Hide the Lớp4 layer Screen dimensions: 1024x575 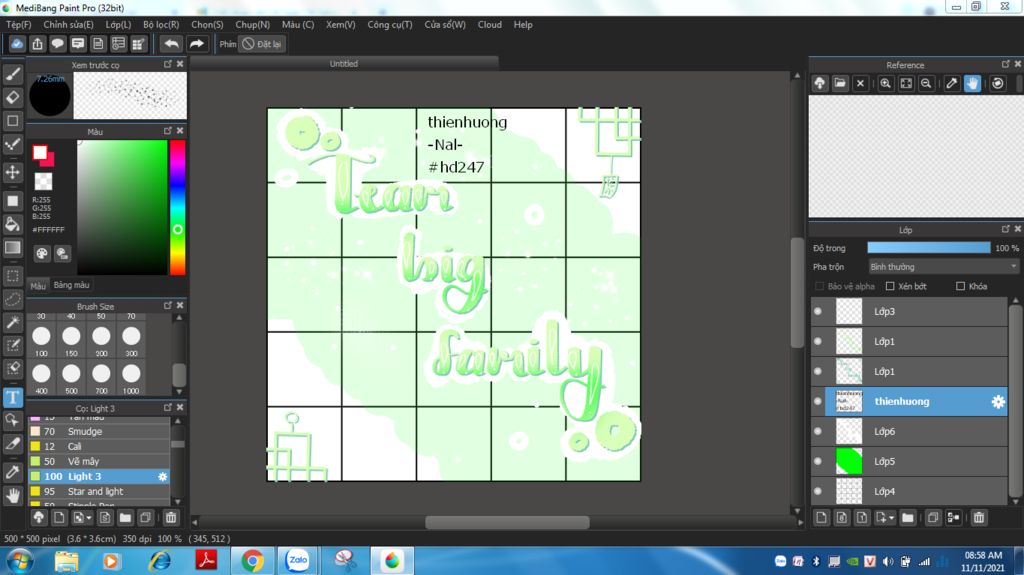click(818, 491)
